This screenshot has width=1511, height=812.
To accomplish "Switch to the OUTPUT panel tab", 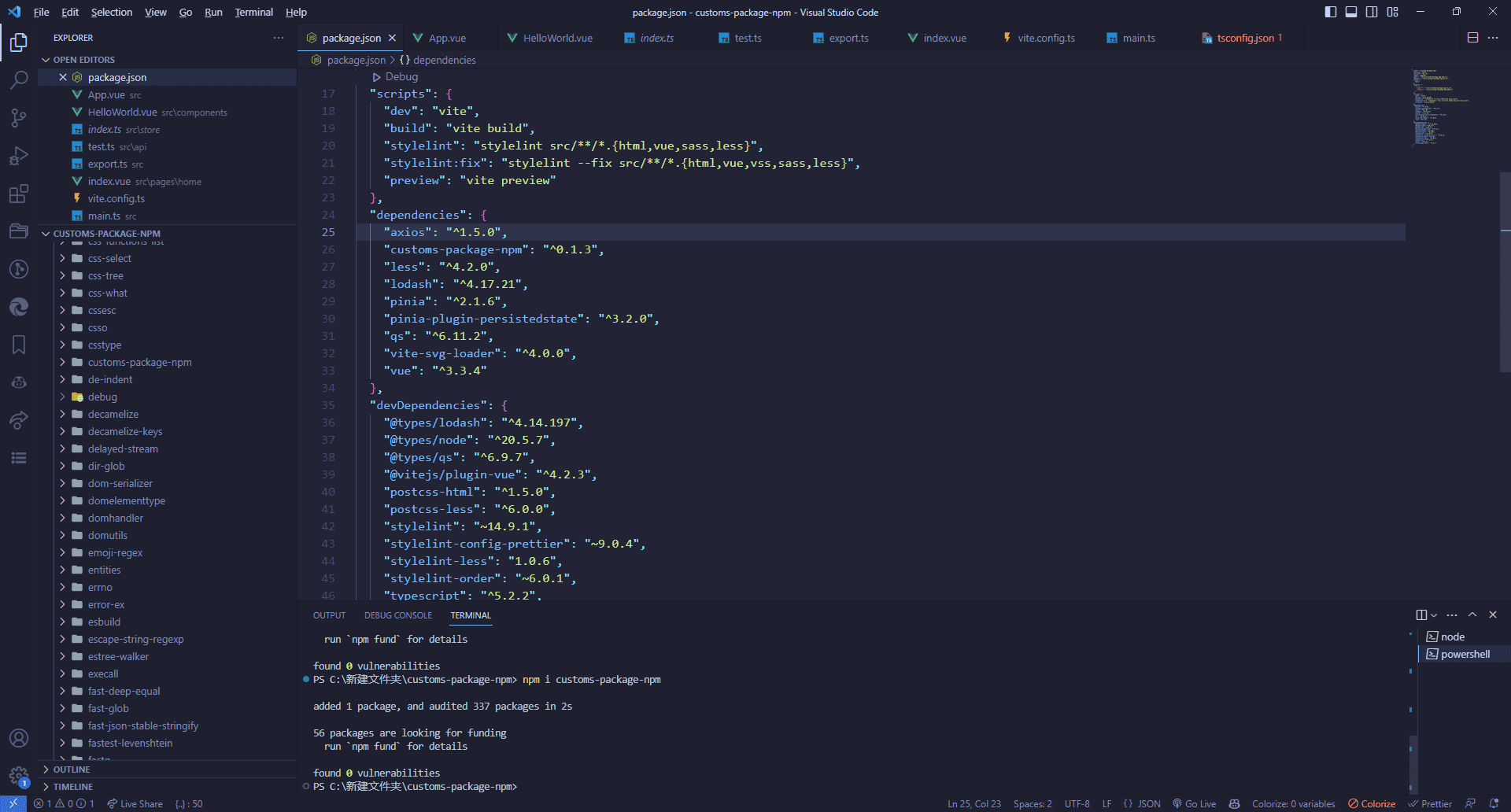I will tap(329, 615).
